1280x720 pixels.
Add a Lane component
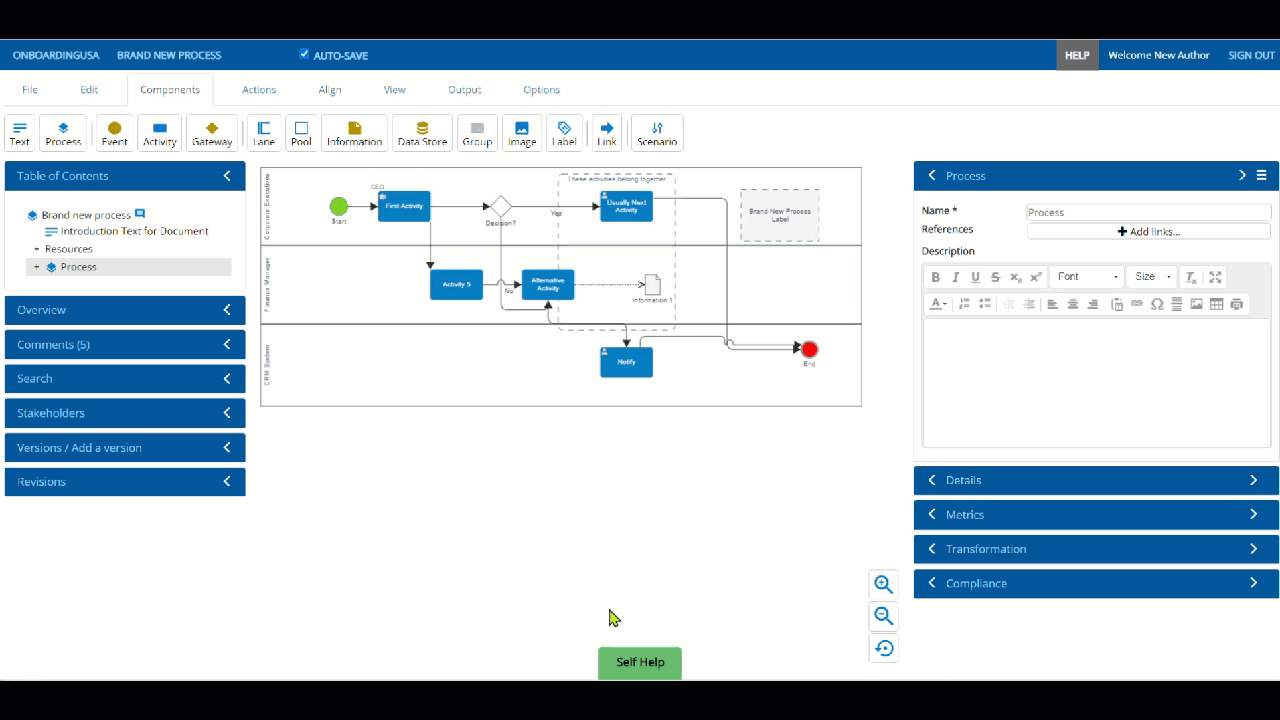tap(264, 133)
